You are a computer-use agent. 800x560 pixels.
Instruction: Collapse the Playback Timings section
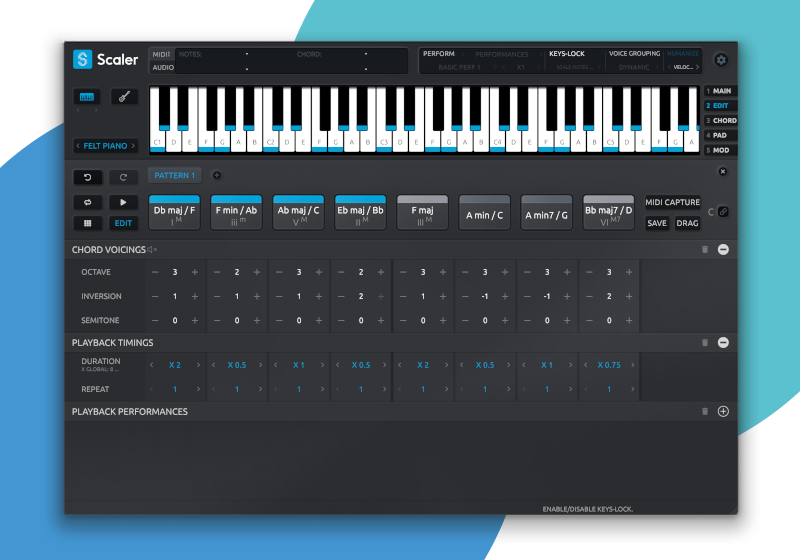tap(723, 342)
